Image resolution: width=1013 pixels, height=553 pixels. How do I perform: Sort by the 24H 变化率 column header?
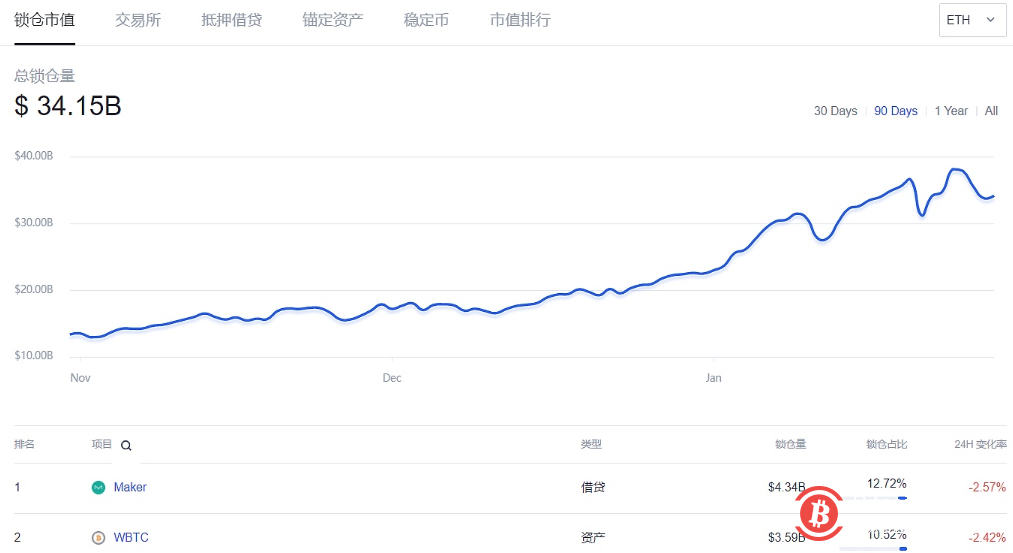[980, 444]
